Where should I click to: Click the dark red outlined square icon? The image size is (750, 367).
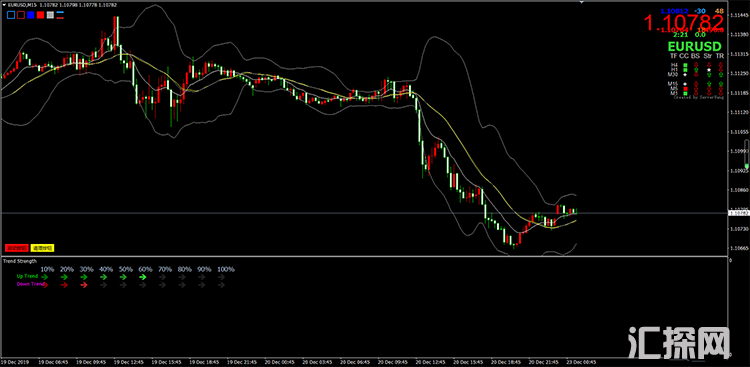click(x=21, y=15)
